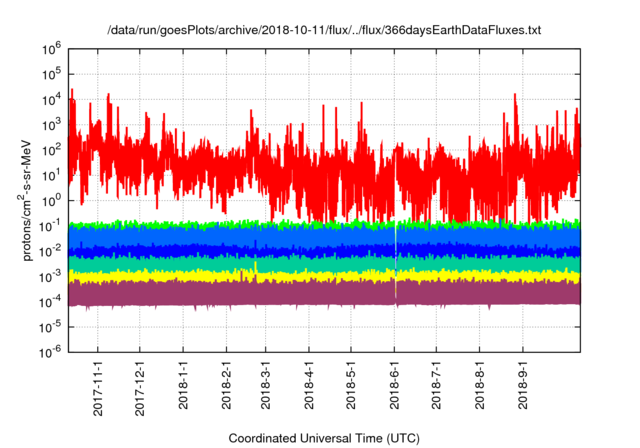
Task: Click the 10^2 y-axis tick label
Action: point(51,150)
